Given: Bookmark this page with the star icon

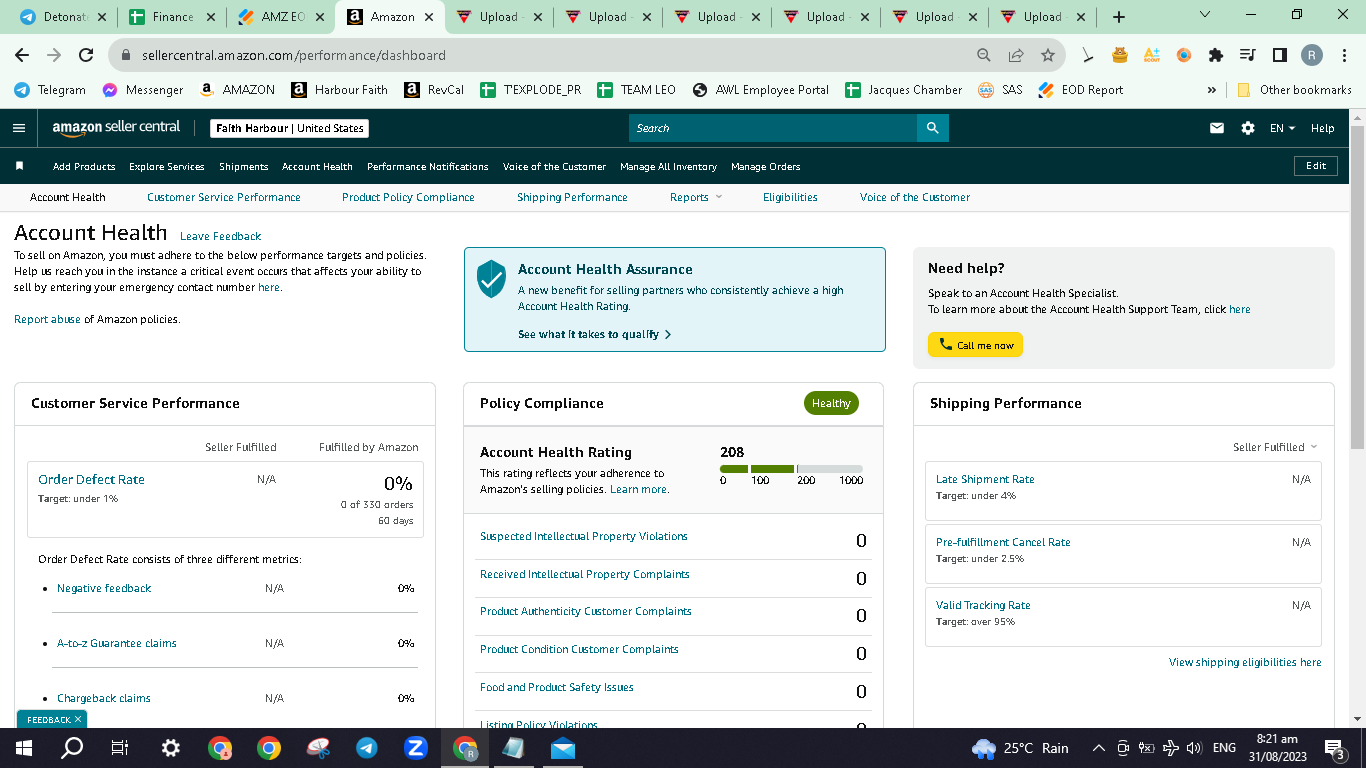Looking at the screenshot, I should tap(1048, 55).
